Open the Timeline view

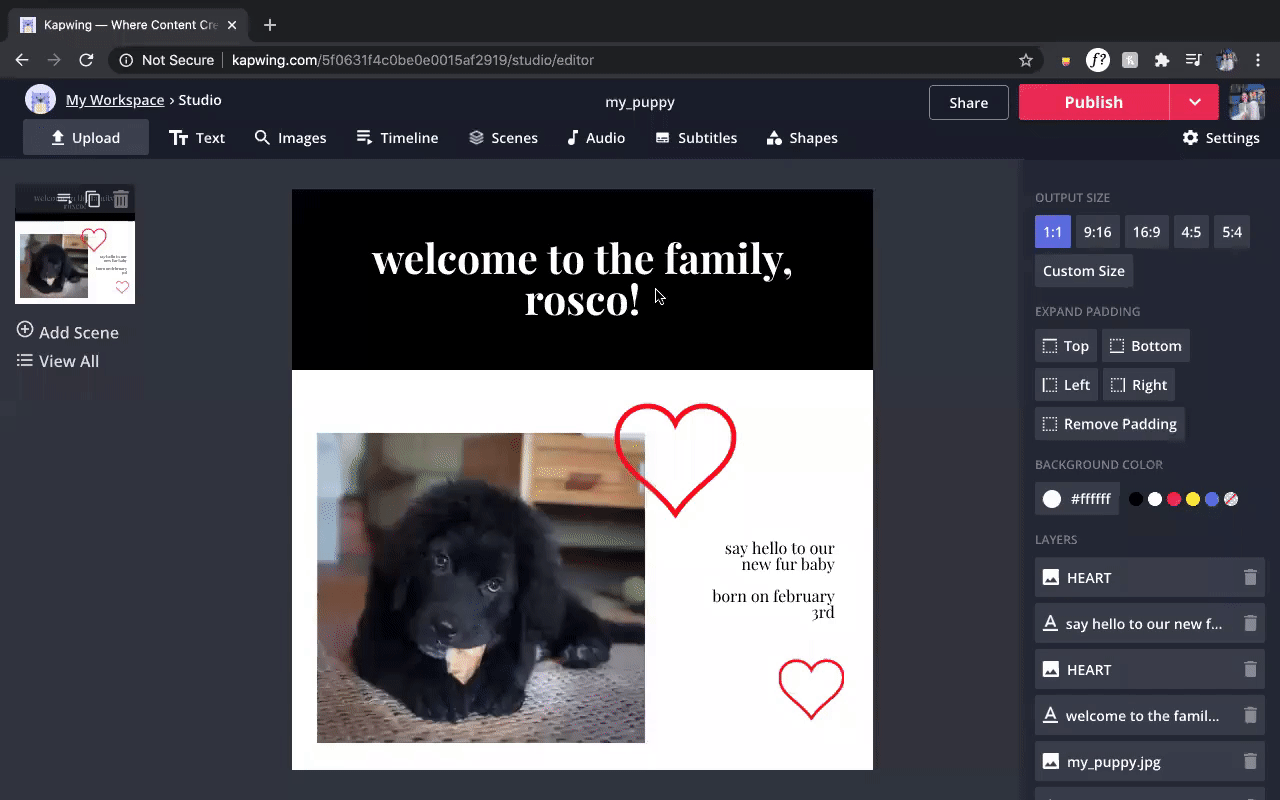click(397, 137)
